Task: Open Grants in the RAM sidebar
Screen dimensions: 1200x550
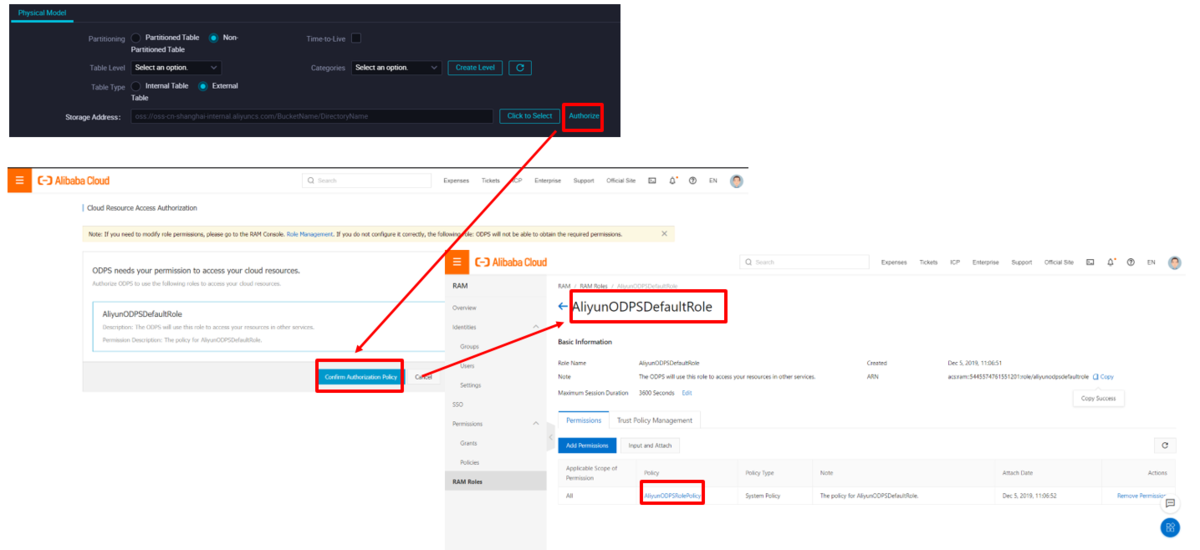Action: coord(468,443)
